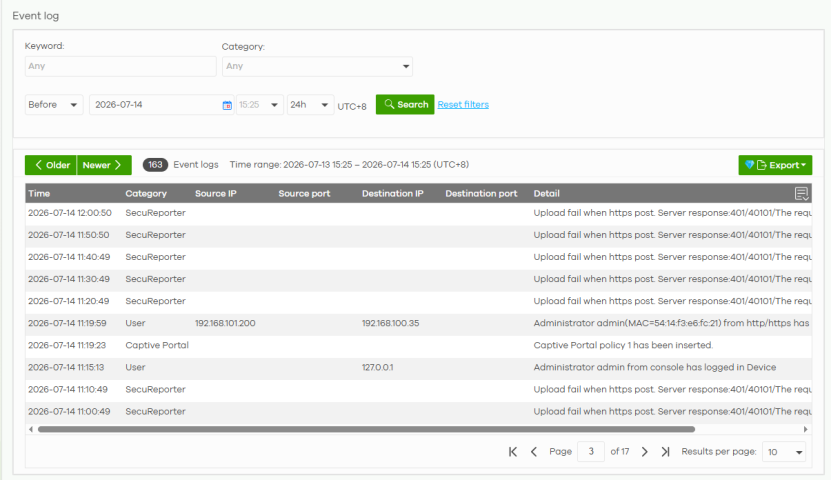This screenshot has width=831, height=480.
Task: Show older event logs
Action: point(51,165)
